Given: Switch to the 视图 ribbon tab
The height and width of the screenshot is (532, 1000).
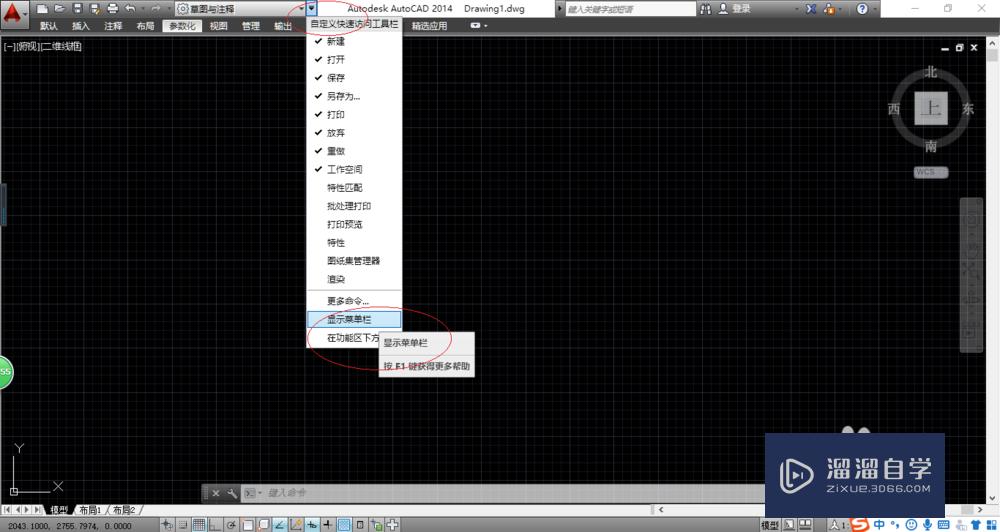Looking at the screenshot, I should tap(219, 26).
